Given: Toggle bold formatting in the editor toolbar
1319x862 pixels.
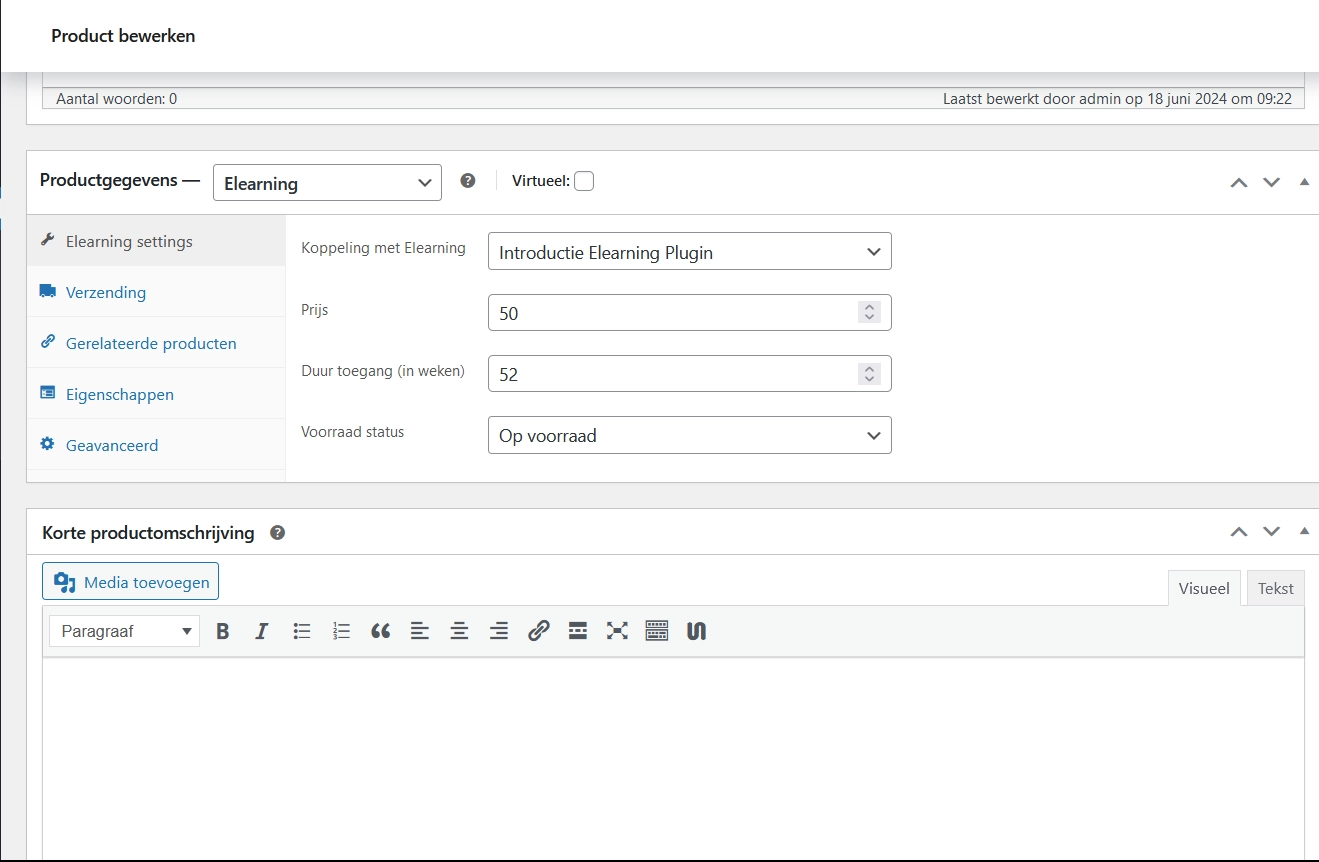Looking at the screenshot, I should click(x=223, y=631).
